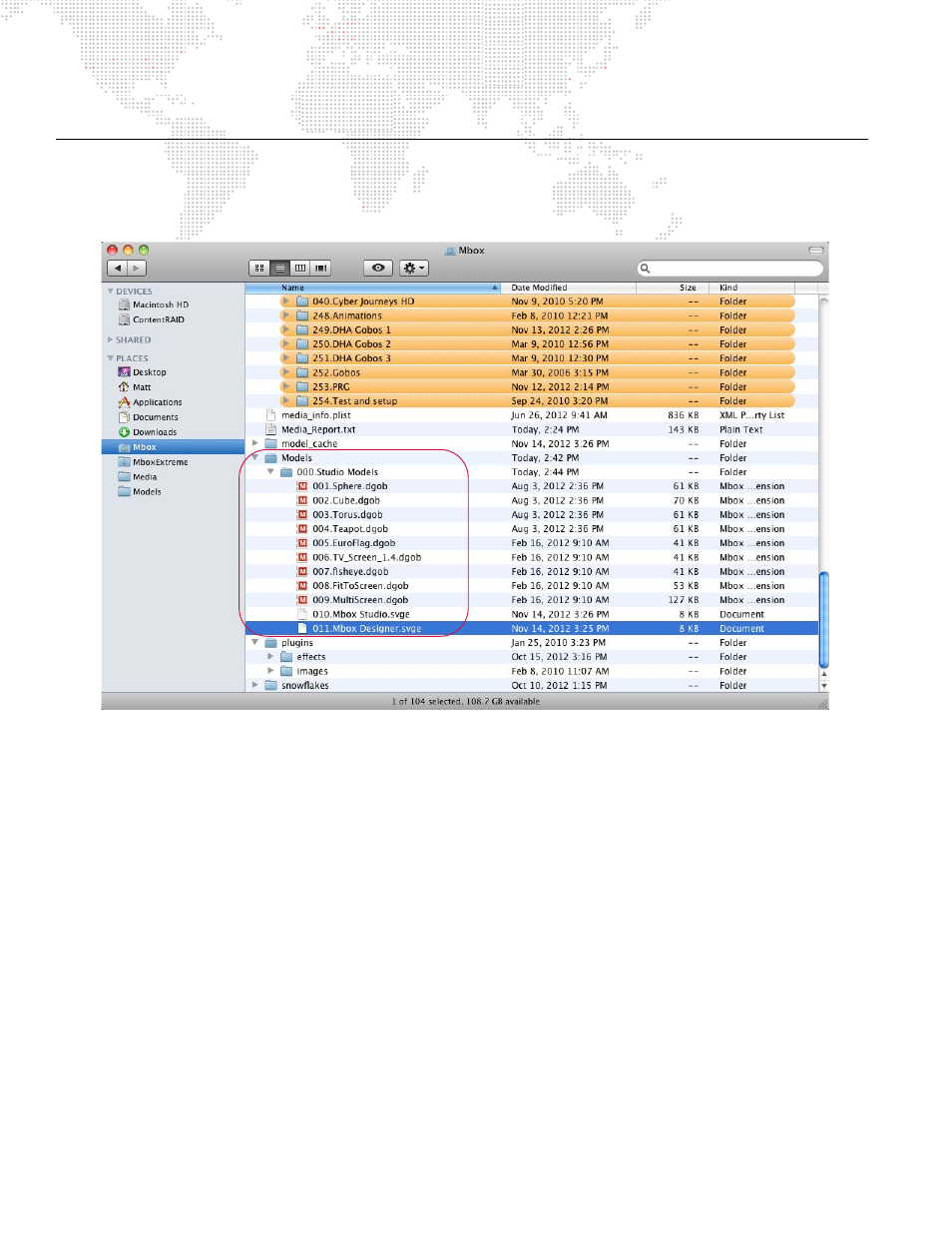
Task: Select the 249.DHA Gobos 1 folder name
Action: pyautogui.click(x=351, y=330)
